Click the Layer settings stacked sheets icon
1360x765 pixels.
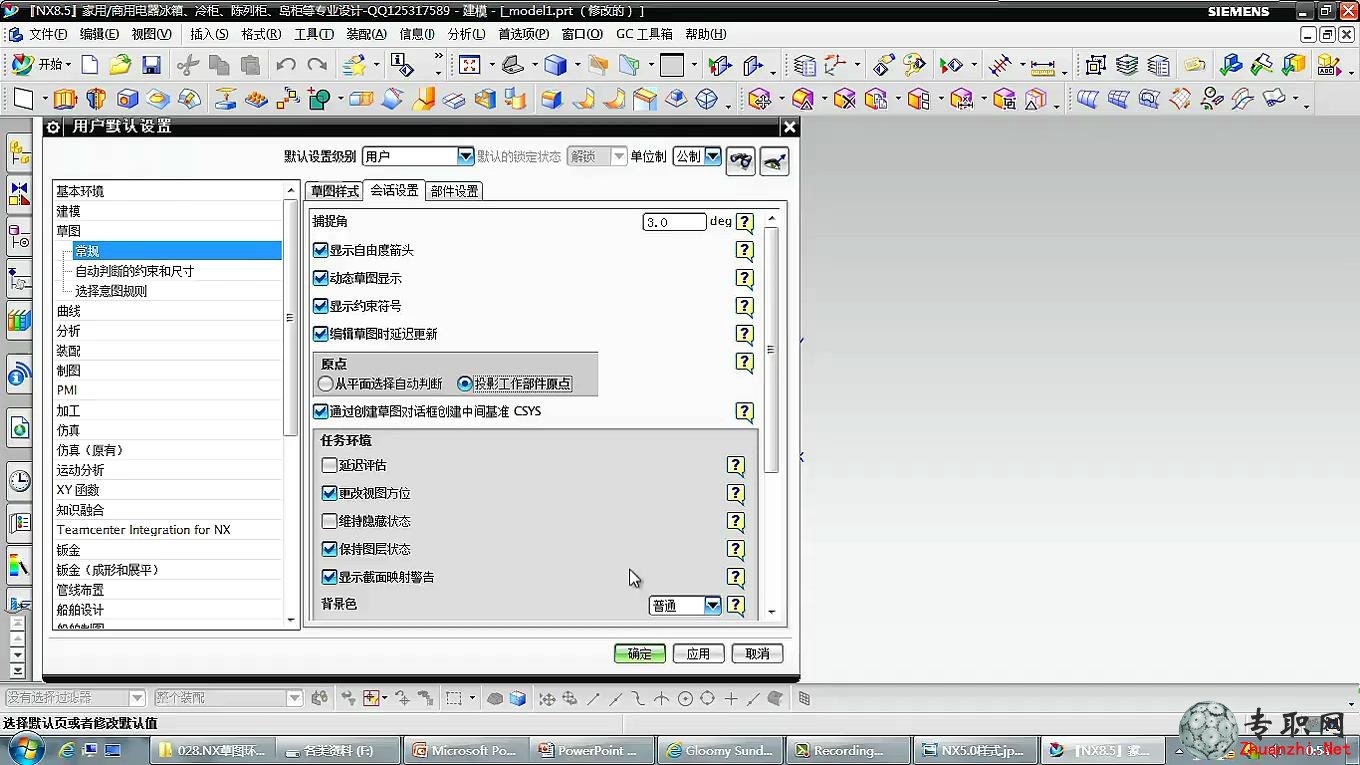[1127, 65]
